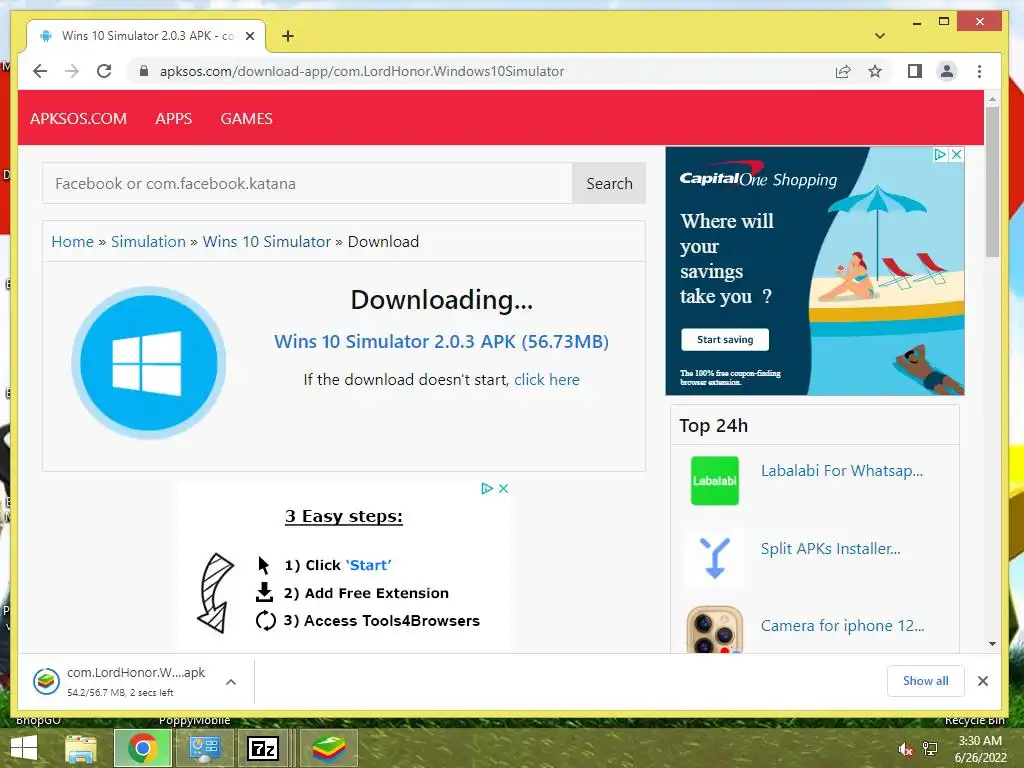Open the Control Panel taskbar icon
1024x768 pixels.
coord(204,748)
